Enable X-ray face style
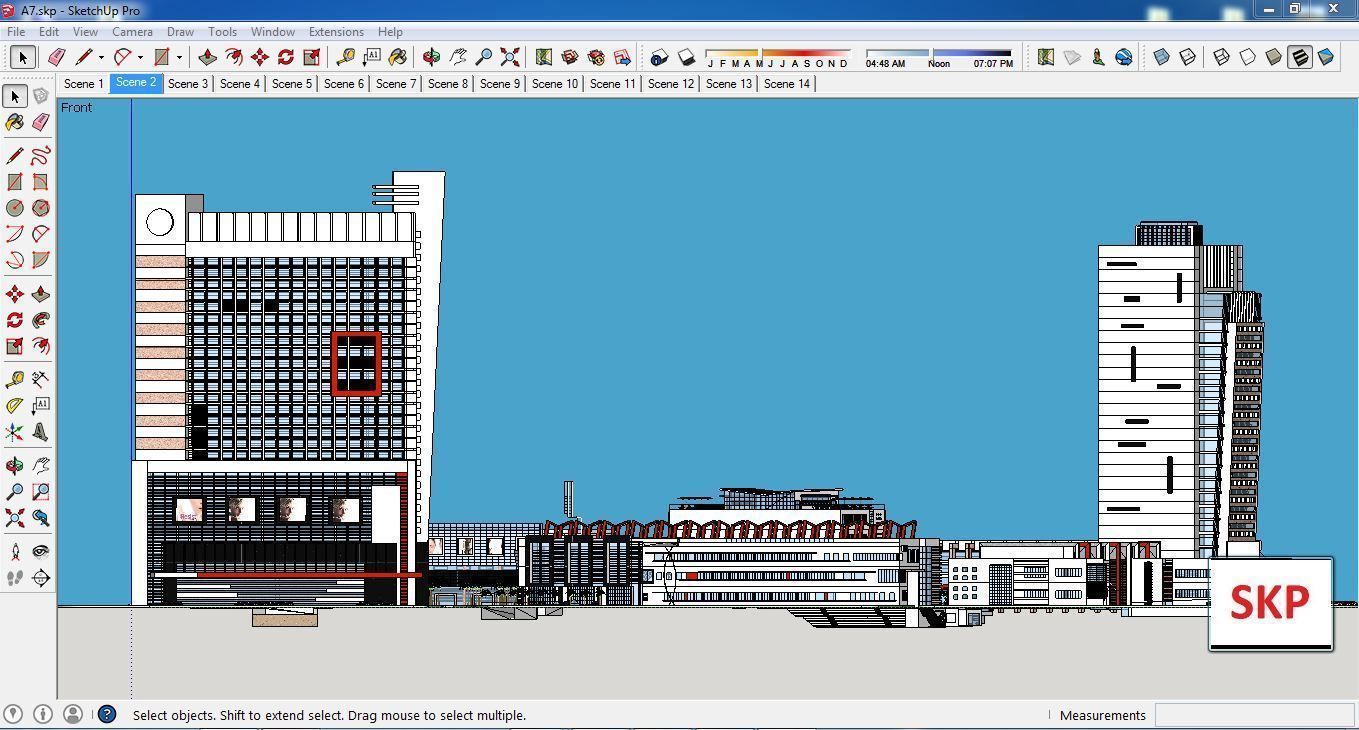The height and width of the screenshot is (730, 1359). (1162, 57)
